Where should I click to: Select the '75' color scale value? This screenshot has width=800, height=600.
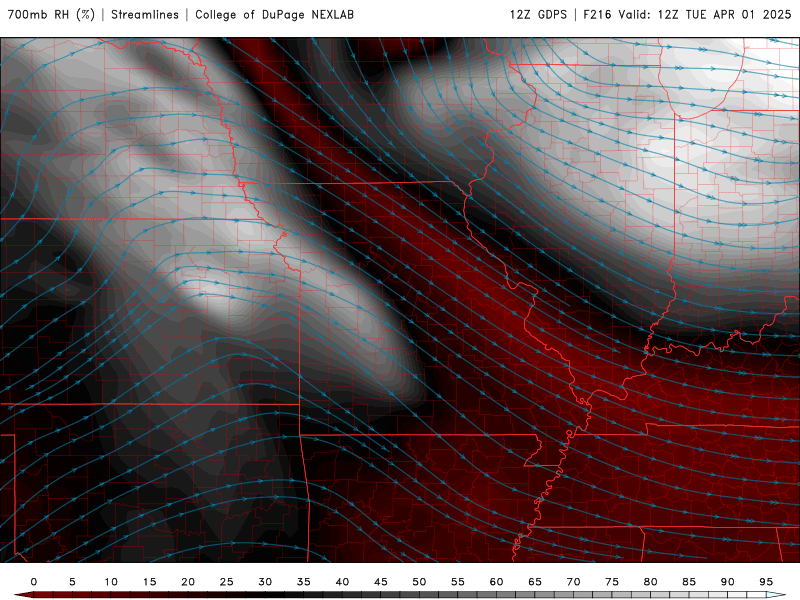tap(612, 582)
